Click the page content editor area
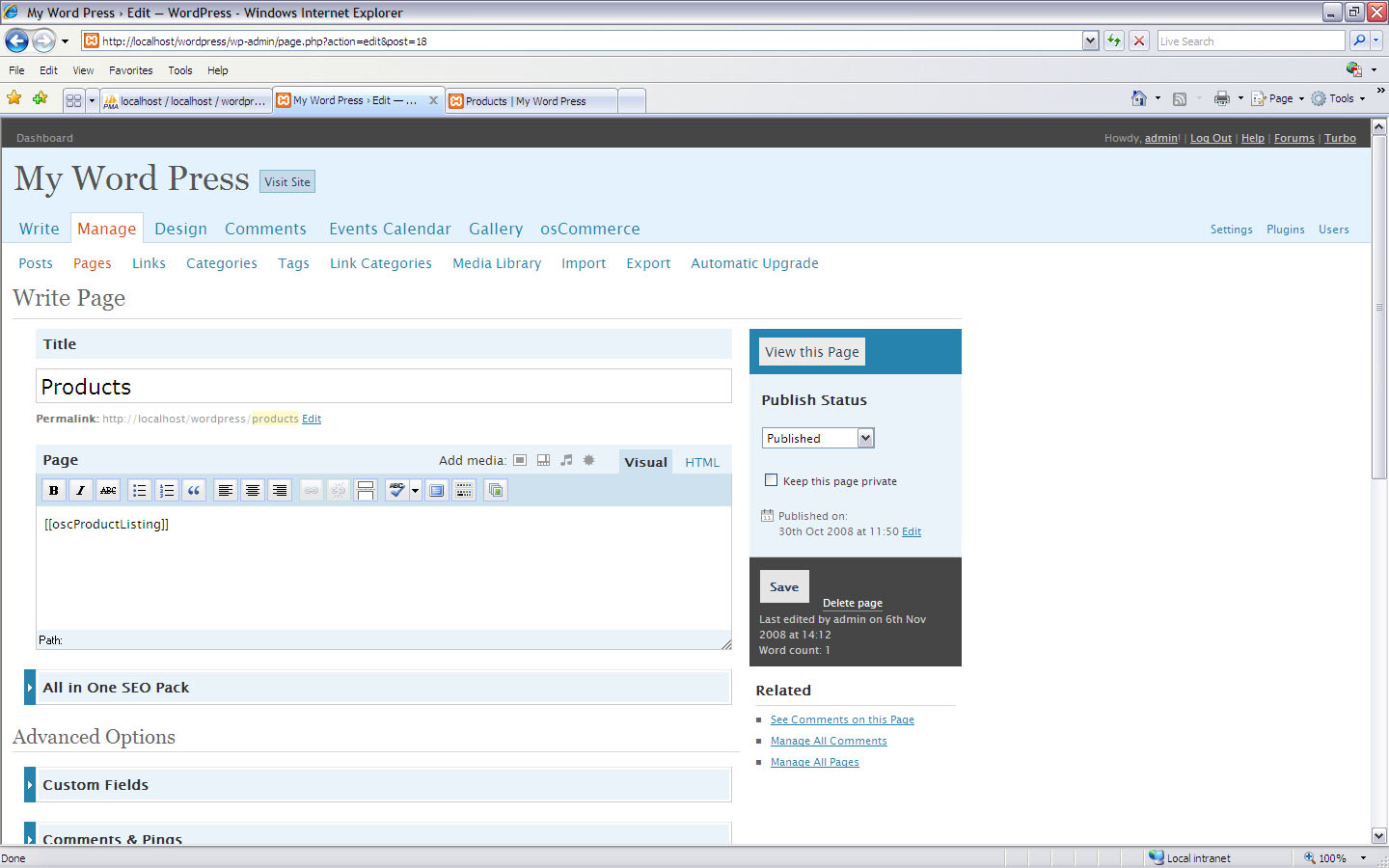 pyautogui.click(x=384, y=569)
